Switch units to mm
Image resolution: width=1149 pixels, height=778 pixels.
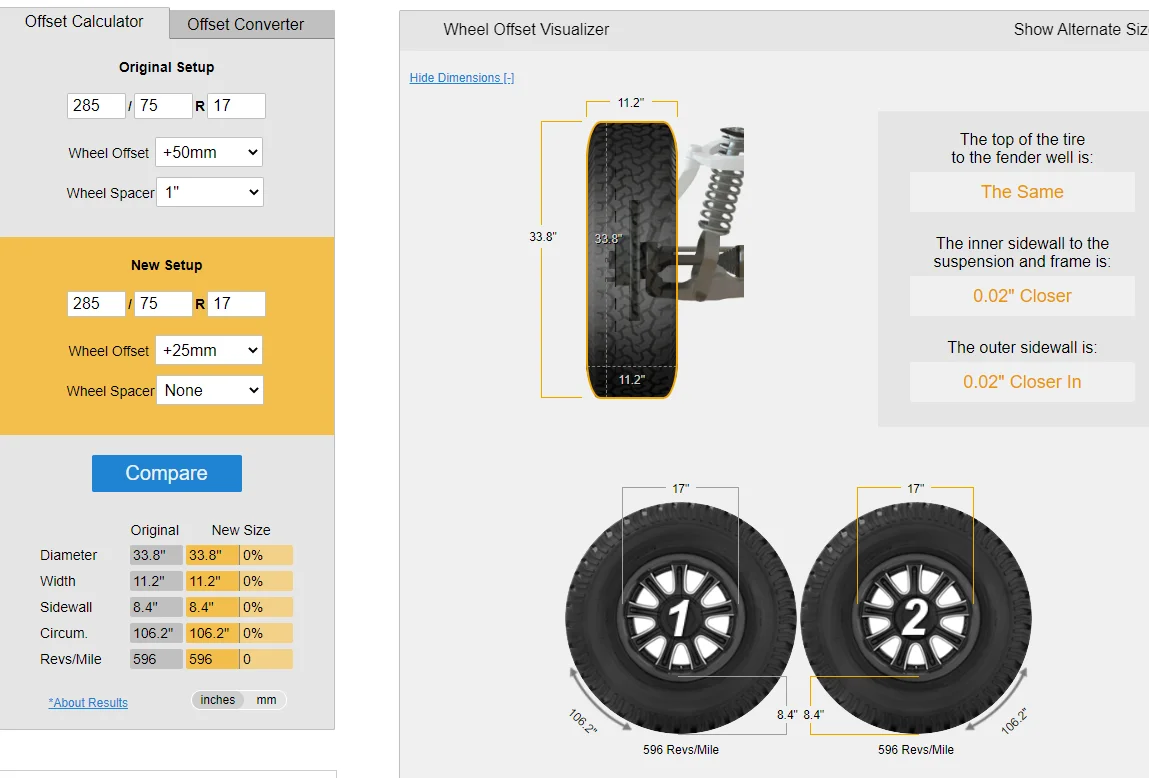click(266, 700)
